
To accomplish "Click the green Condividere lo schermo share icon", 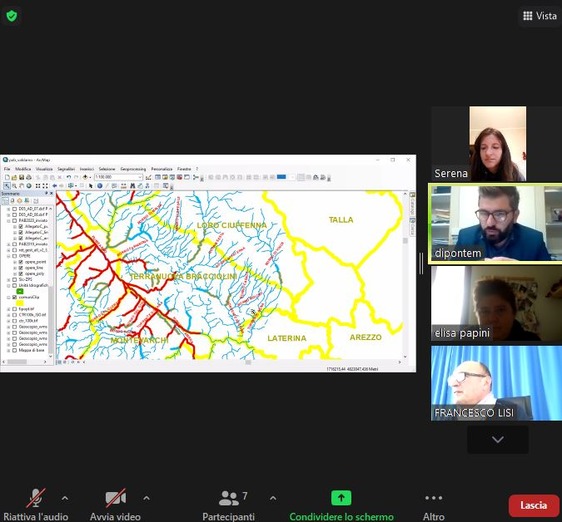I will pos(341,498).
